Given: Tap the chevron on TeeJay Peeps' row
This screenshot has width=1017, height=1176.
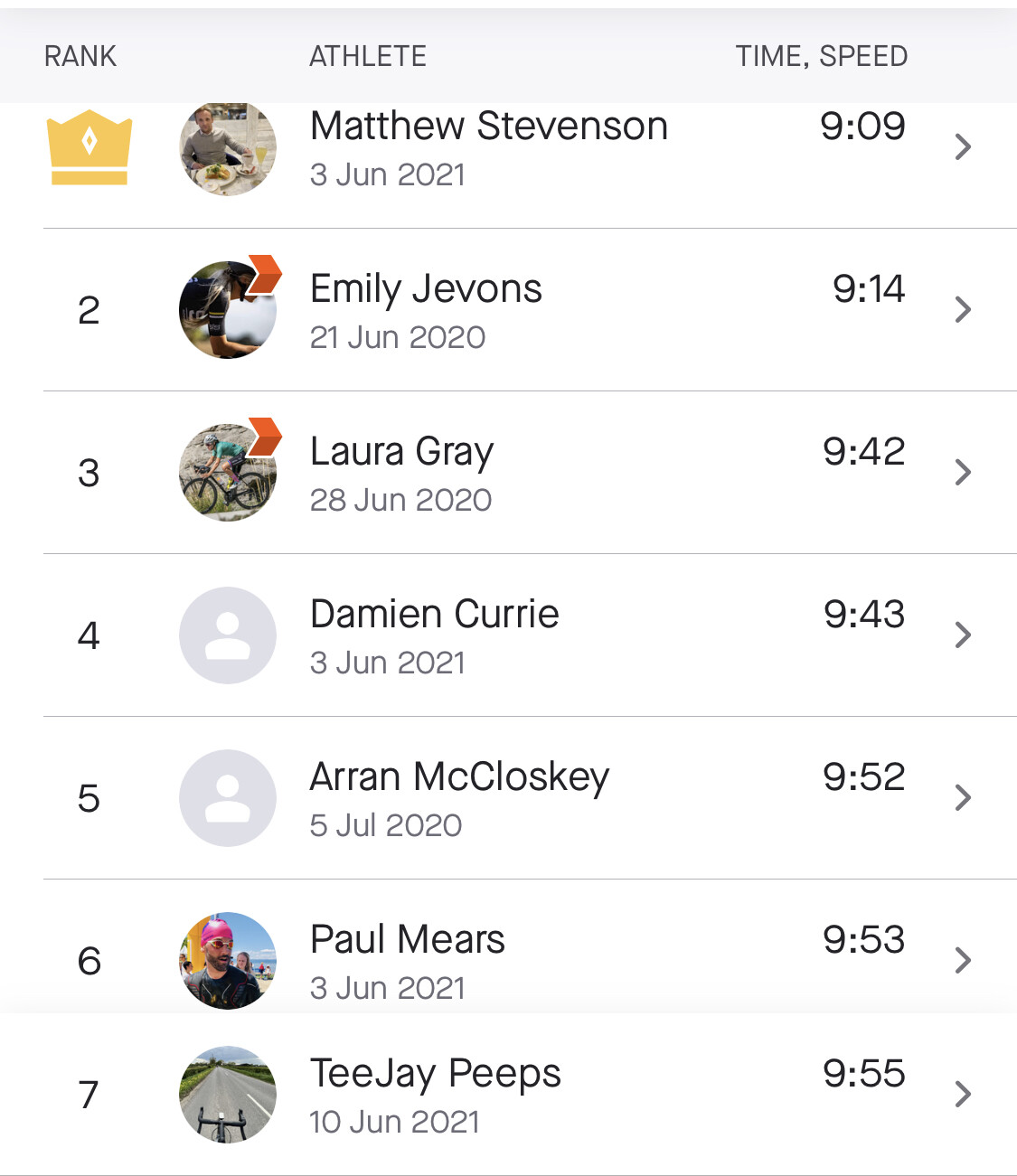Looking at the screenshot, I should pos(963,1095).
